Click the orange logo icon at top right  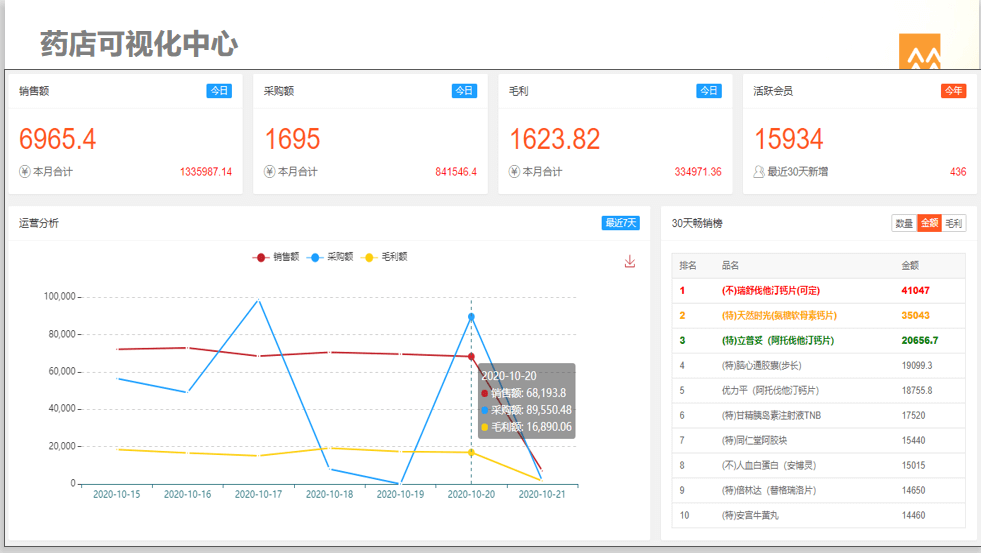pyautogui.click(x=919, y=56)
